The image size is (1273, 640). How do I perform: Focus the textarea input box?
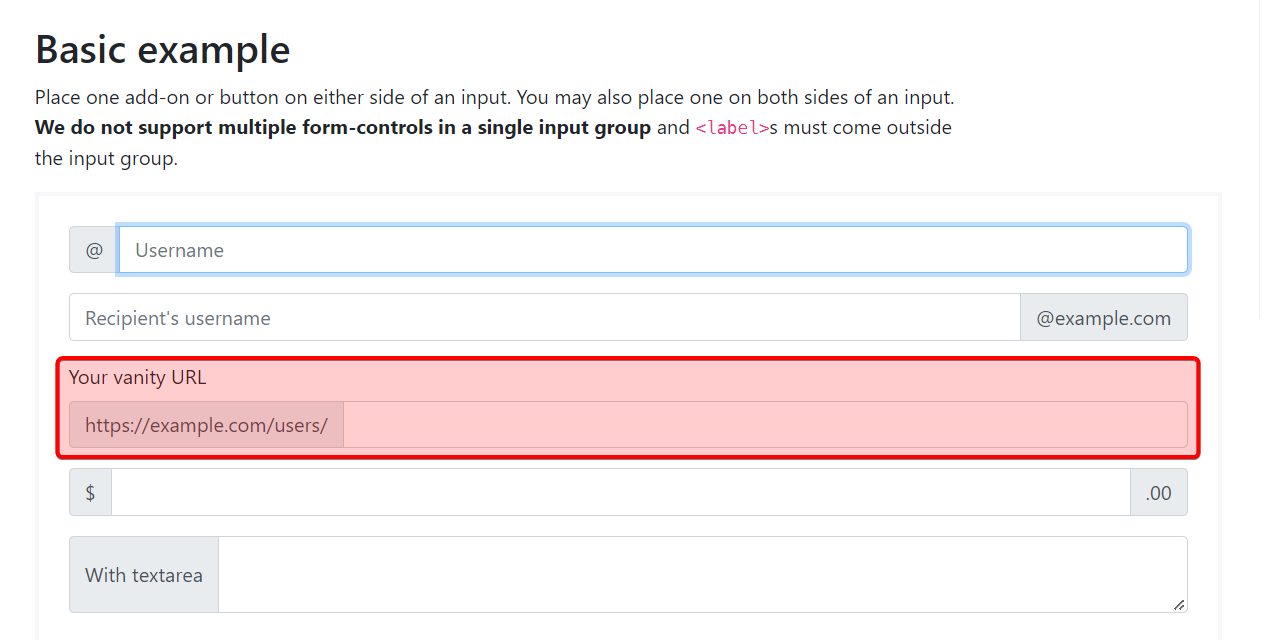700,573
